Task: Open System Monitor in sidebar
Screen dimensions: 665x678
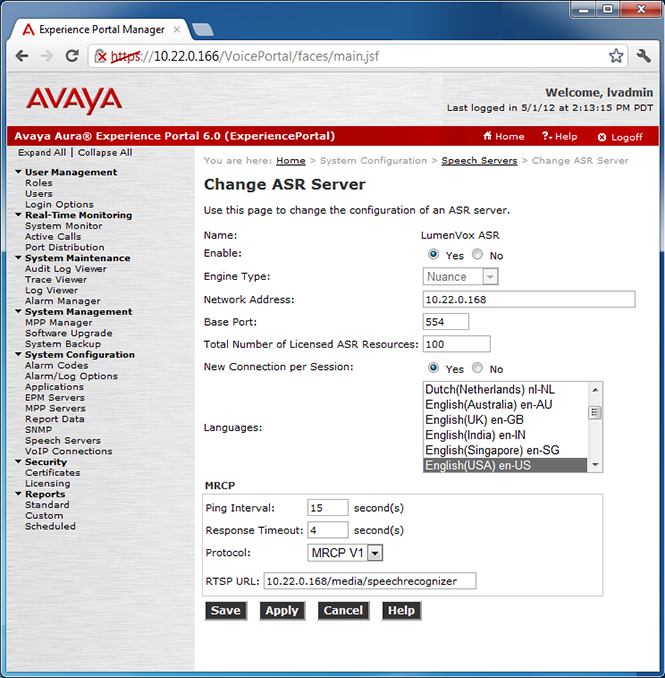Action: [64, 226]
